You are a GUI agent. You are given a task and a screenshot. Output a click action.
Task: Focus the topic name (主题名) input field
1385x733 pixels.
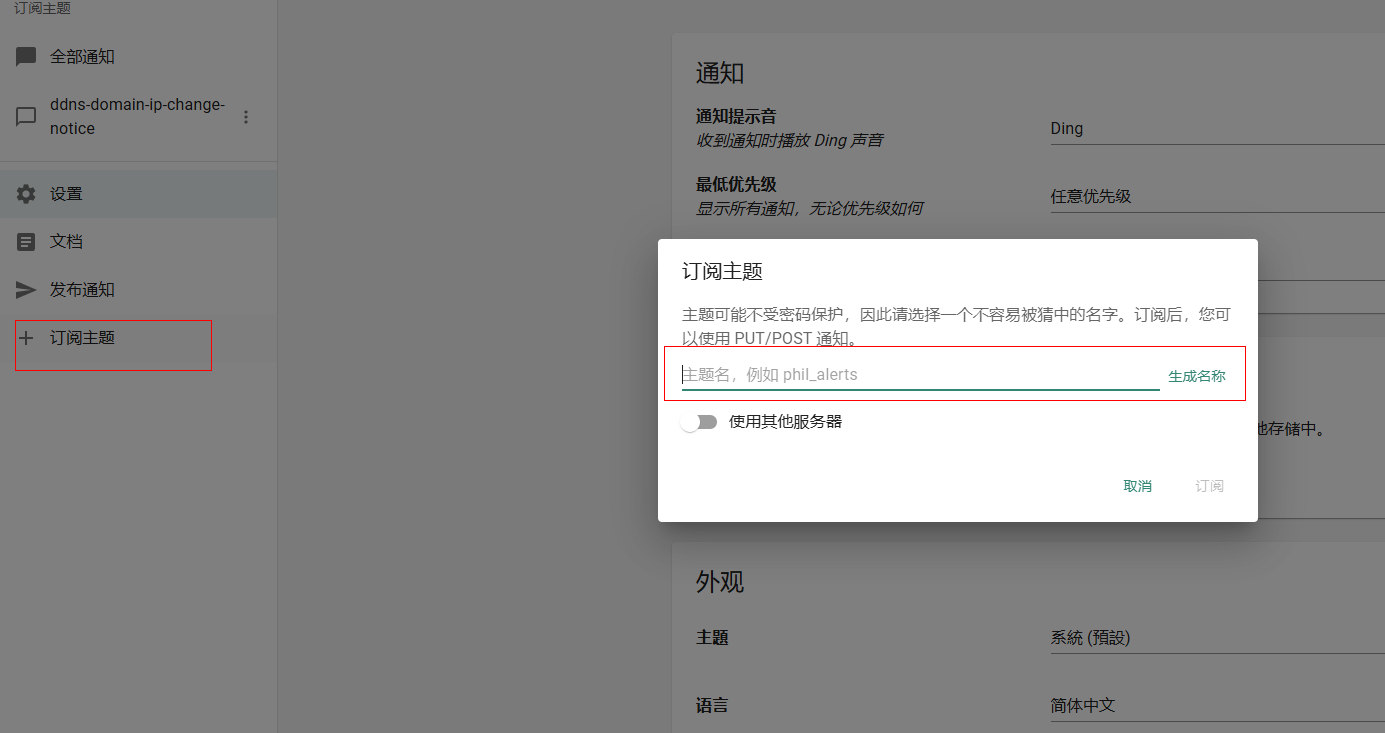[x=918, y=375]
